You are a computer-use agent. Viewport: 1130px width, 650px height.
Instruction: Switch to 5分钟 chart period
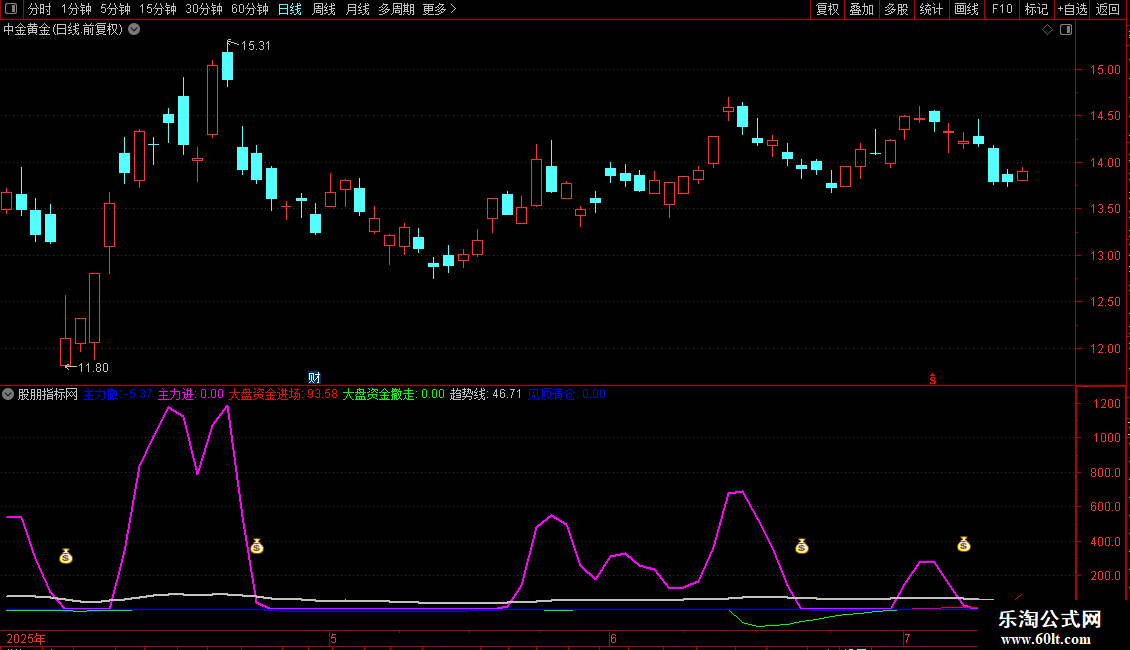click(115, 9)
